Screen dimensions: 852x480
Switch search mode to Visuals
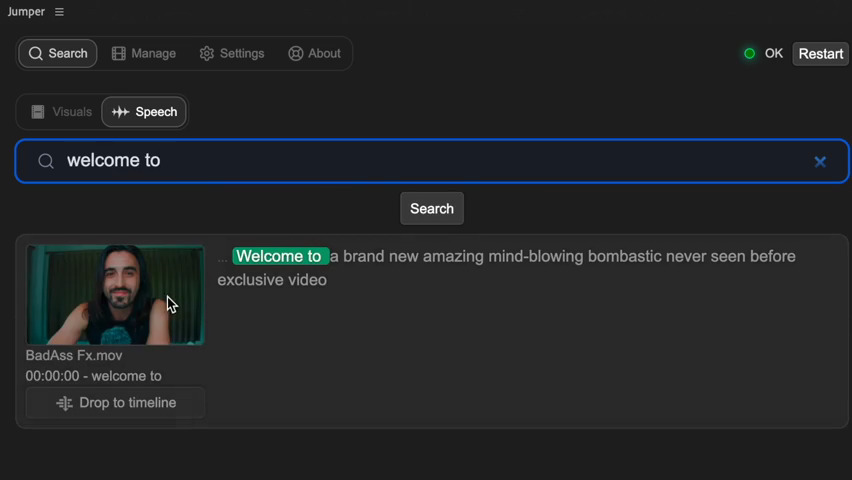61,112
